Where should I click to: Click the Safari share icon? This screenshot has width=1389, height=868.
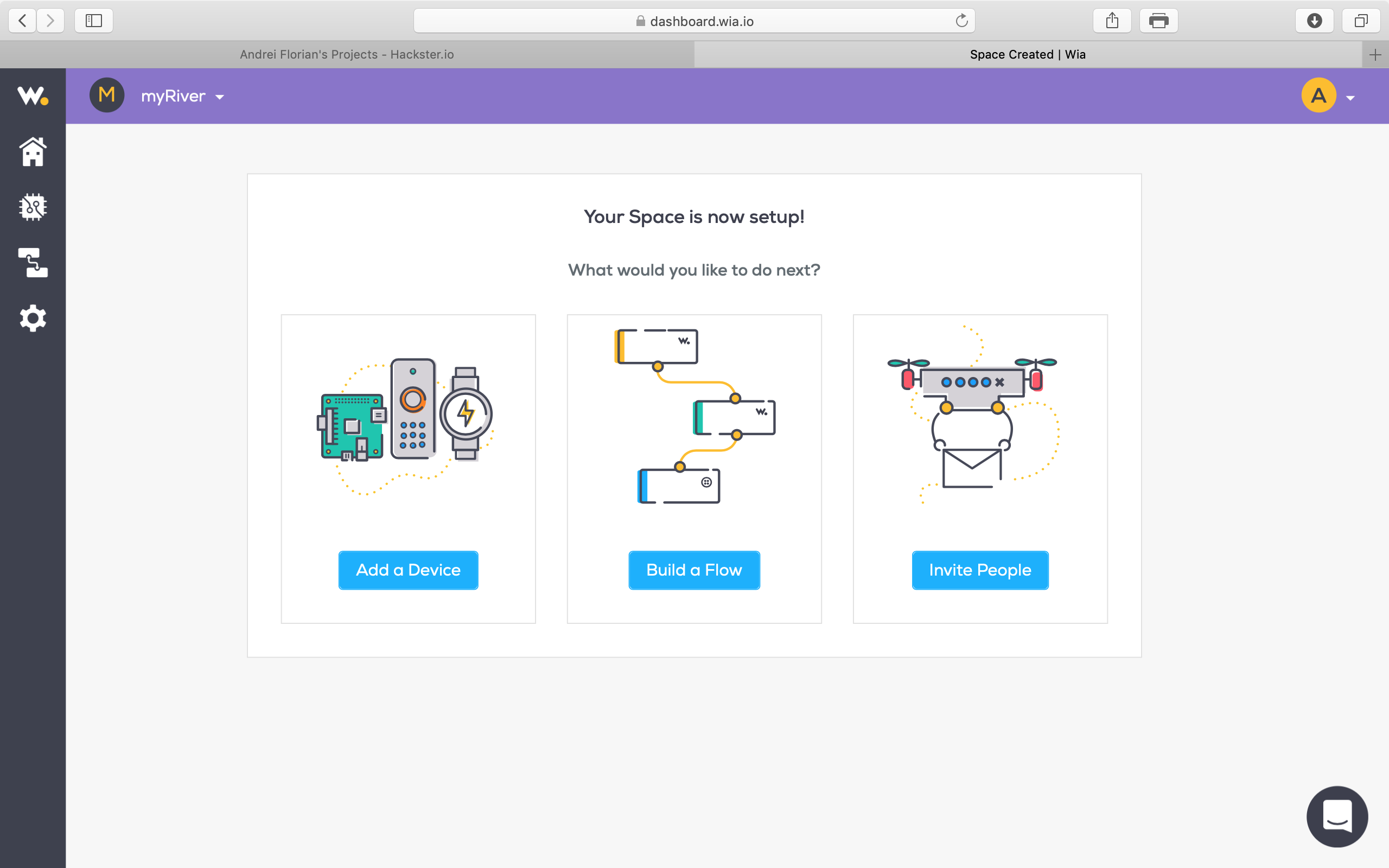[x=1112, y=21]
